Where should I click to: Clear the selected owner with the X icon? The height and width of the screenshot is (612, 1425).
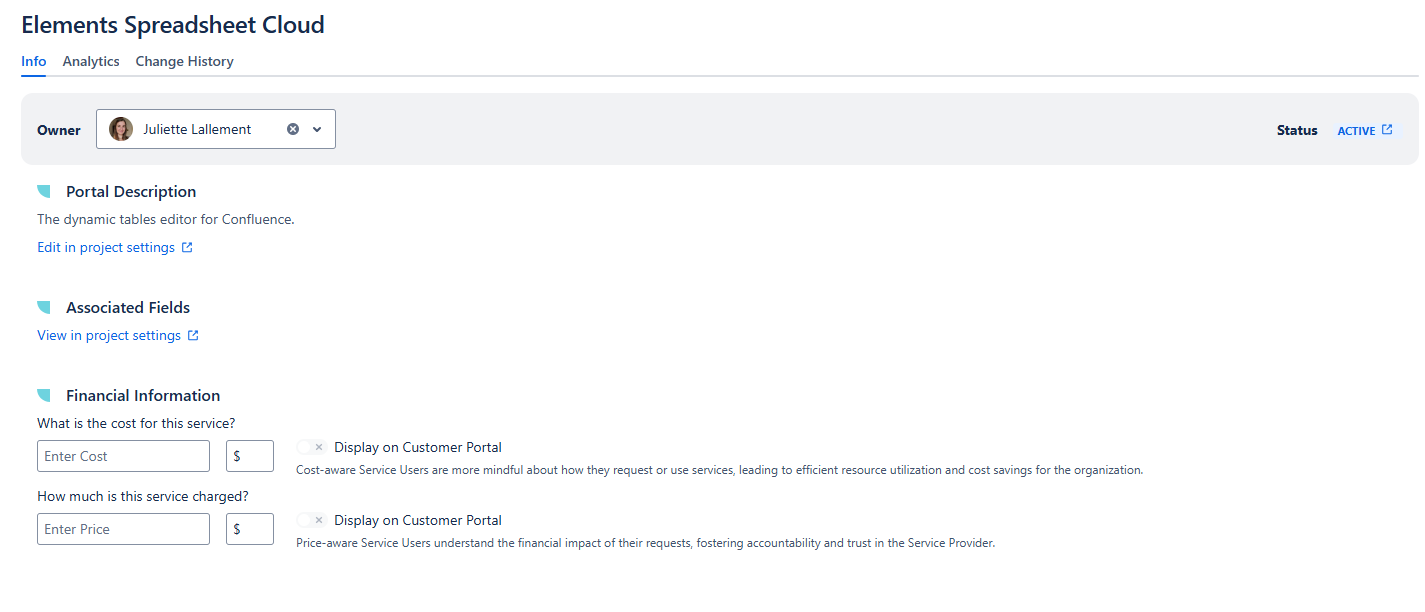(x=293, y=129)
